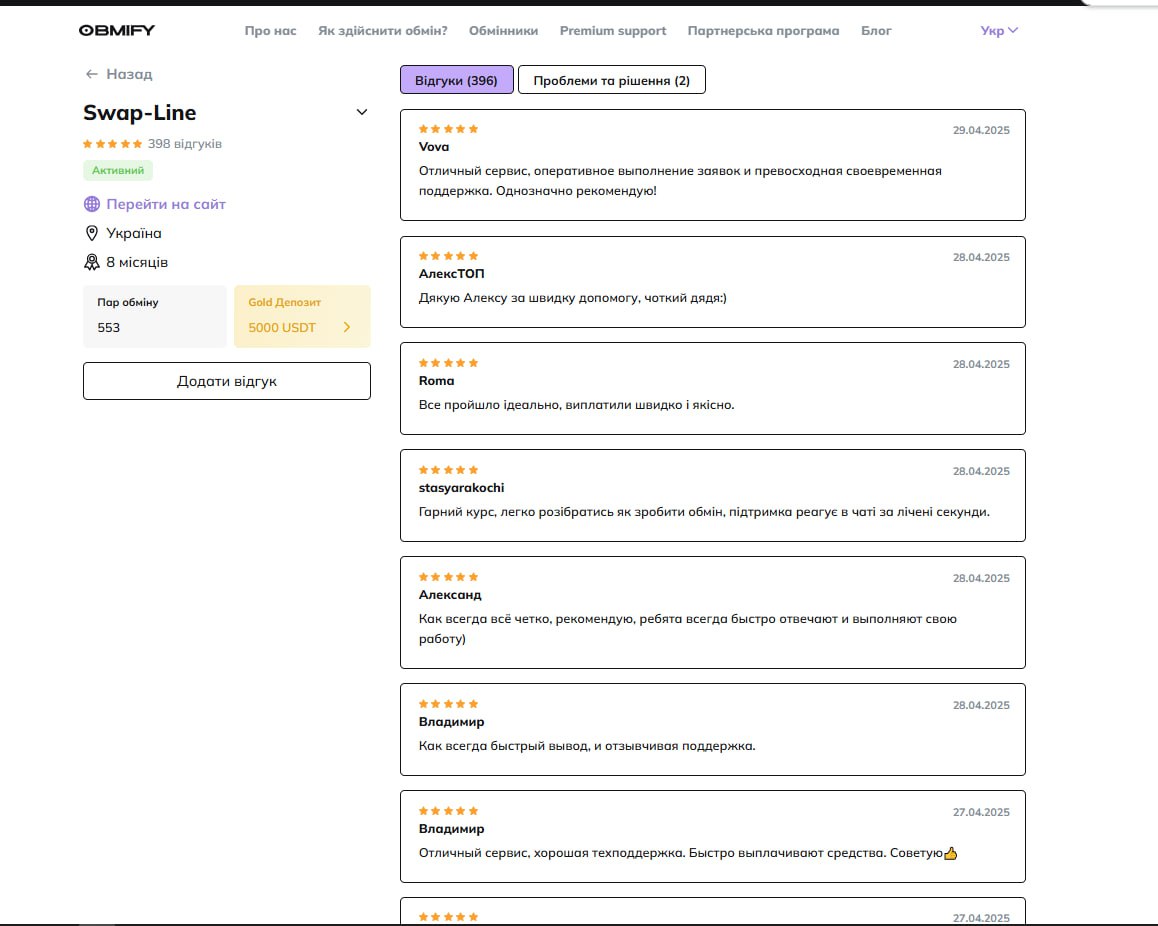Click the Активний status badge
The width and height of the screenshot is (1158, 926).
118,171
